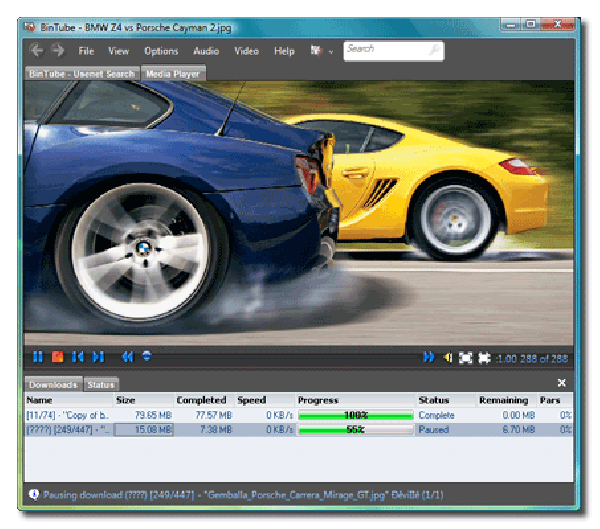The width and height of the screenshot is (600, 529).
Task: Click the fast forward double-arrow icon
Action: (x=429, y=356)
